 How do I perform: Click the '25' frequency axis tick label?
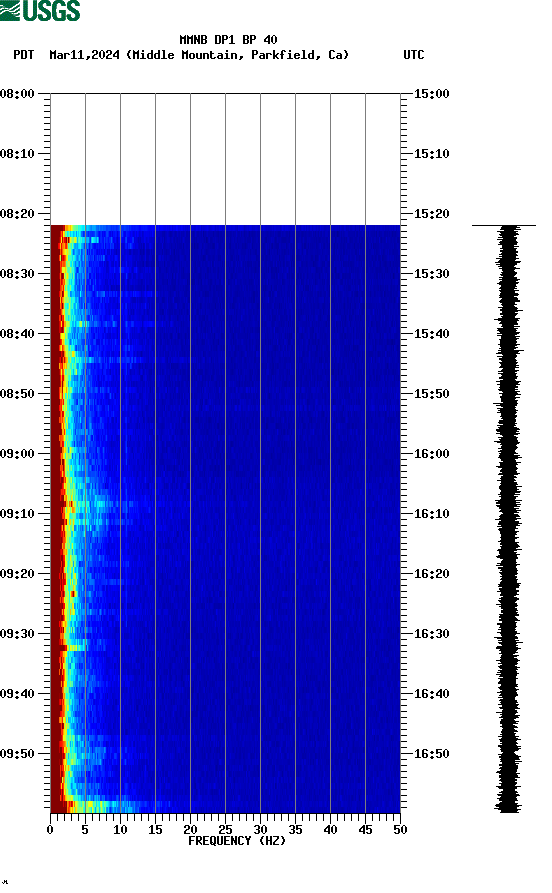(x=225, y=830)
